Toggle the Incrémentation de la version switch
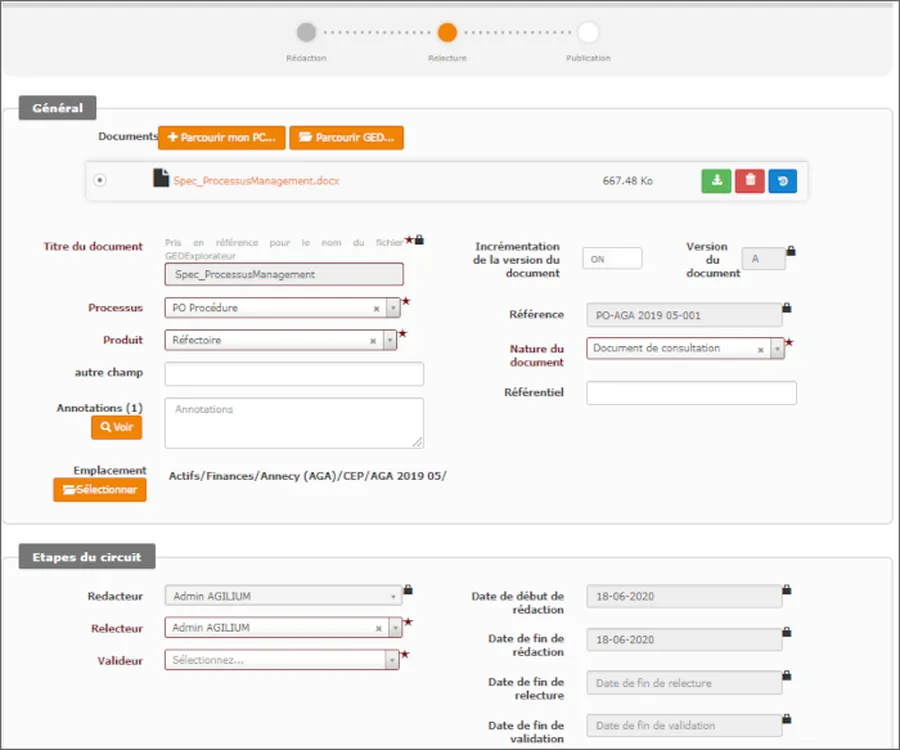This screenshot has width=900, height=750. 611,257
